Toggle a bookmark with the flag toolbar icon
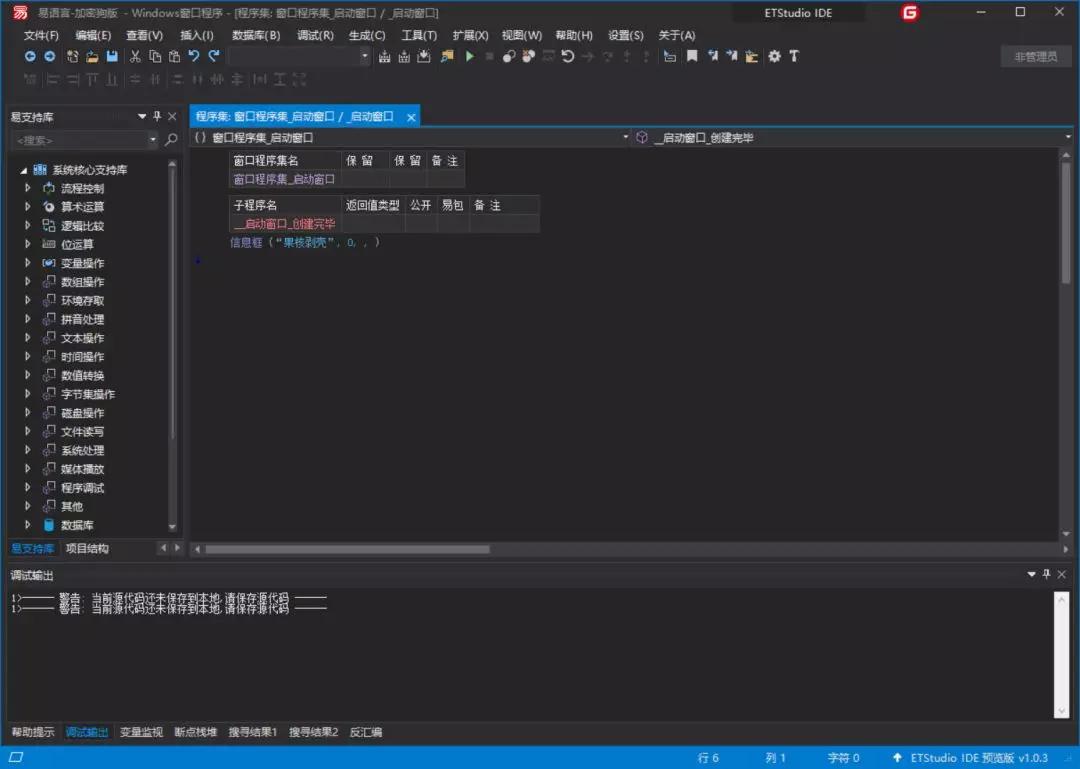Screen dimensions: 1080x769 pyautogui.click(x=691, y=56)
